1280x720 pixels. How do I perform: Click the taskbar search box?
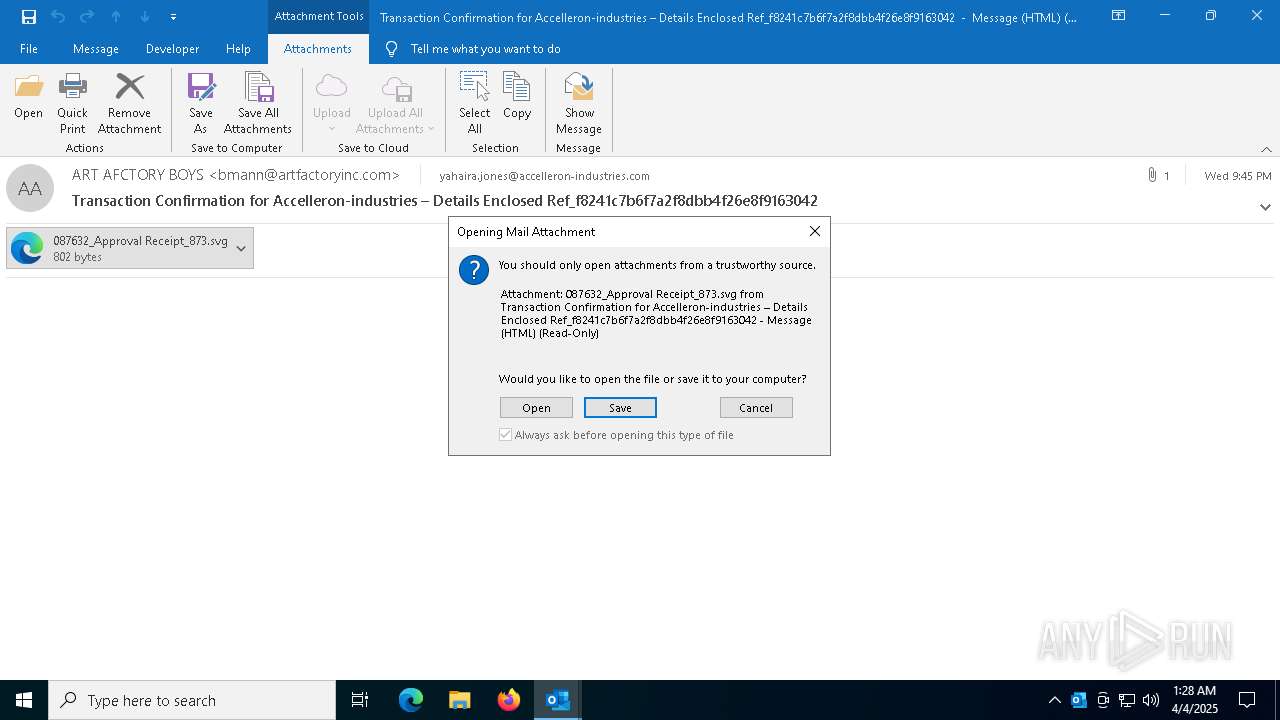[x=192, y=700]
